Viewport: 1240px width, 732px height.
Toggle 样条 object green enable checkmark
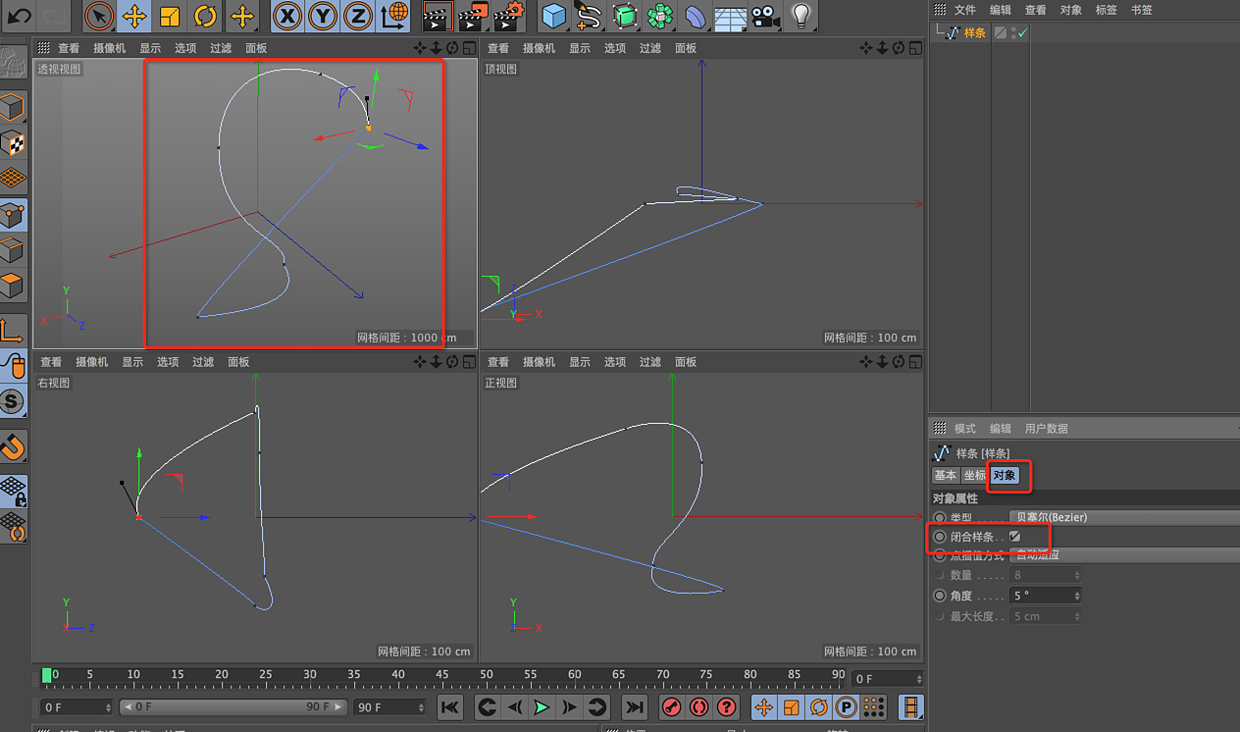click(1023, 33)
